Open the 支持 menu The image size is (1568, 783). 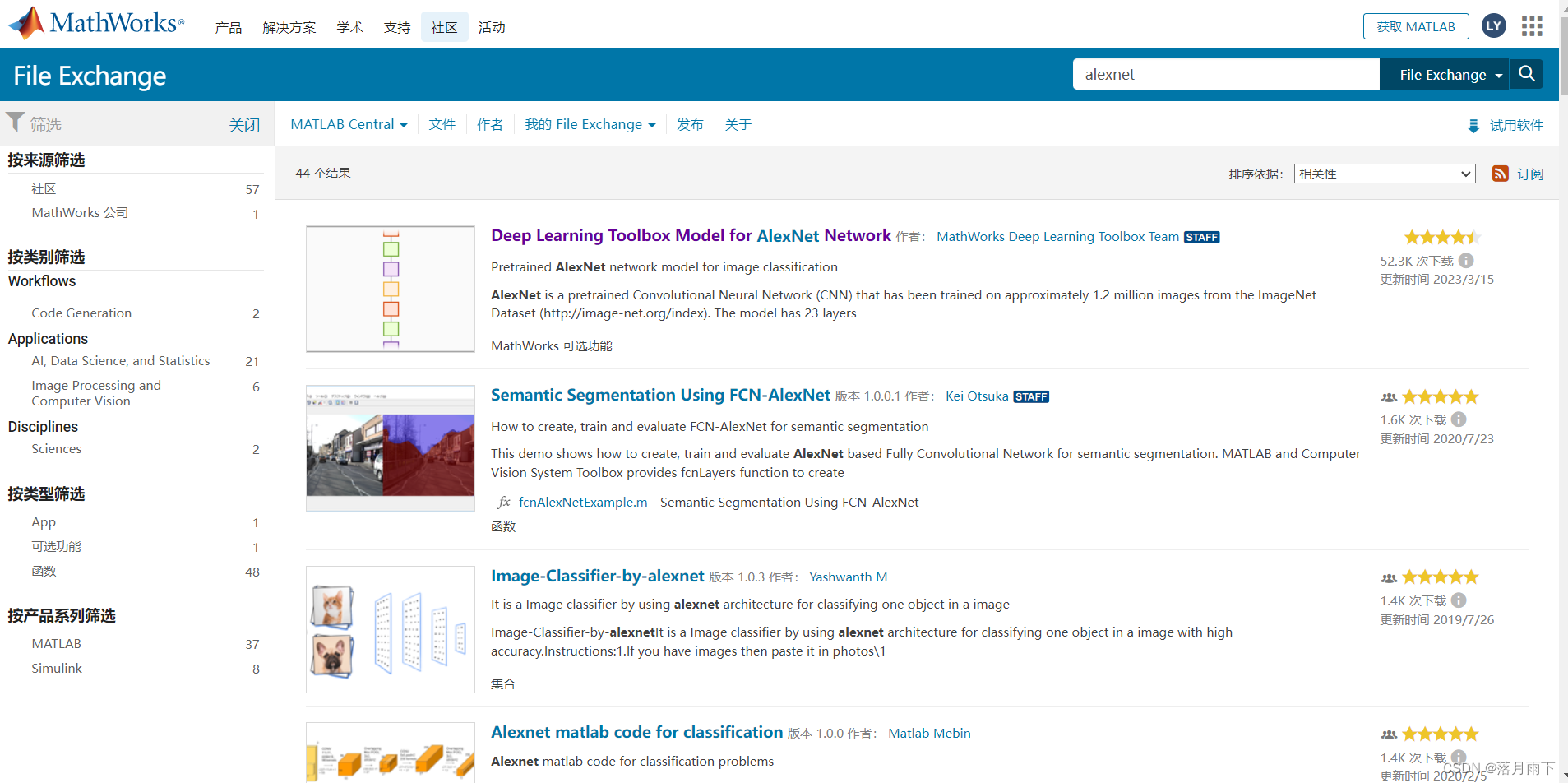396,26
